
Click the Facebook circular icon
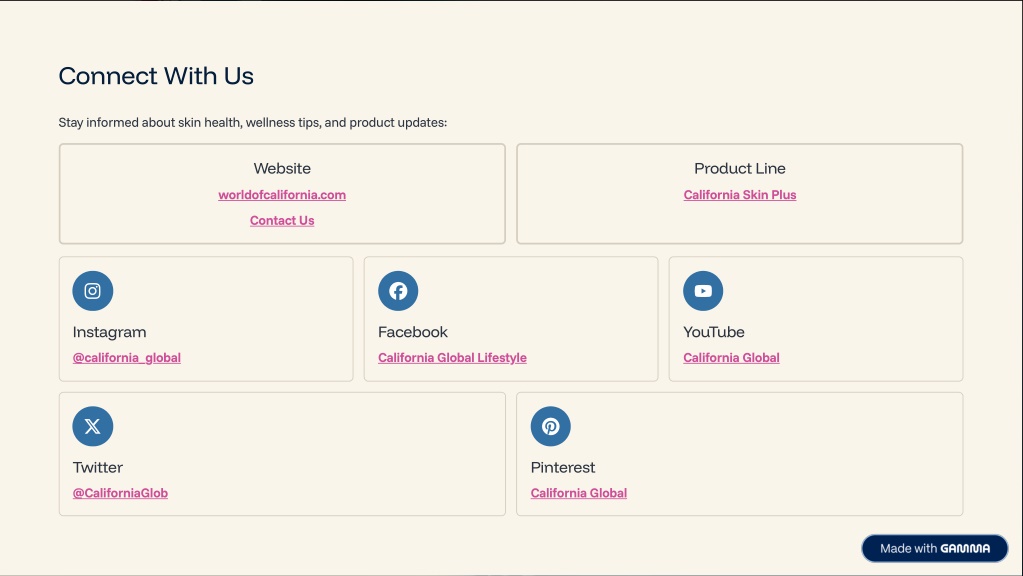(398, 291)
